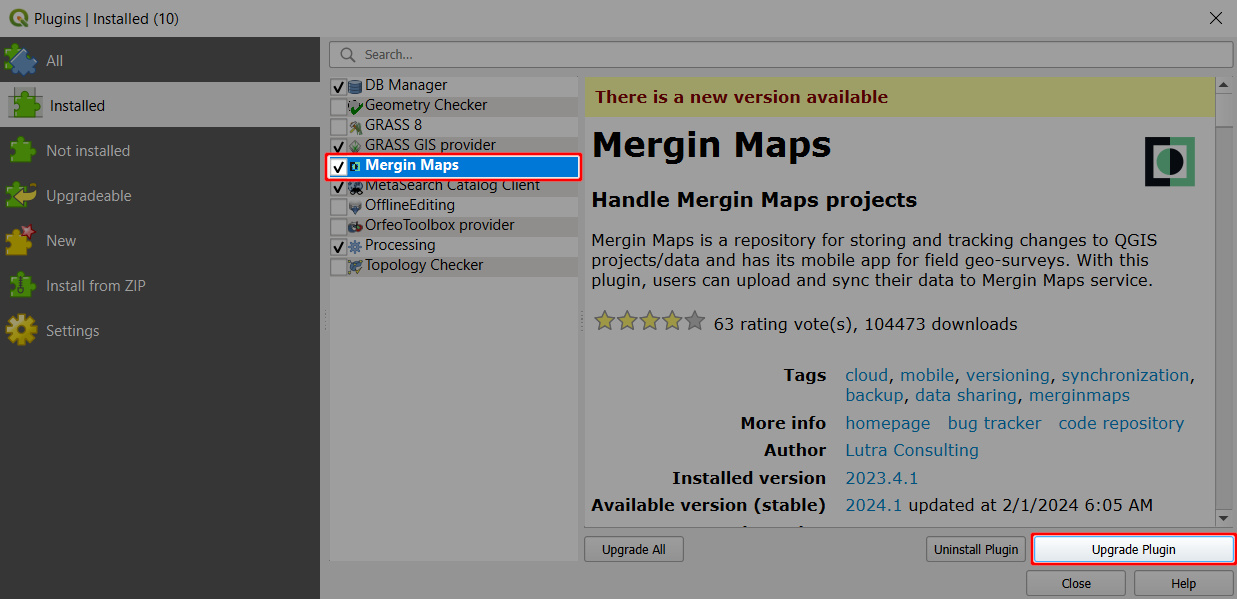The width and height of the screenshot is (1237, 599).
Task: Click the search magnifier icon
Action: pos(348,54)
